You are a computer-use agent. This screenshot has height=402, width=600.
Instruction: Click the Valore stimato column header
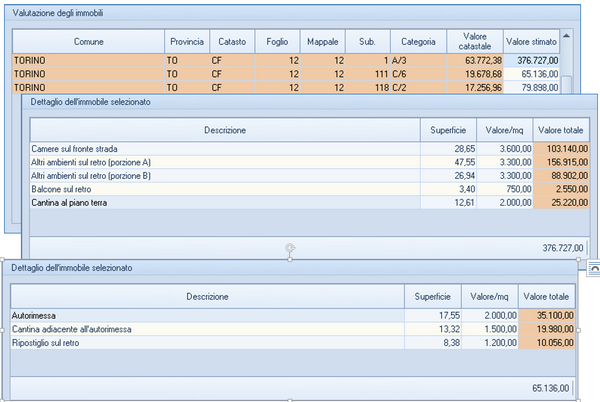tap(530, 41)
